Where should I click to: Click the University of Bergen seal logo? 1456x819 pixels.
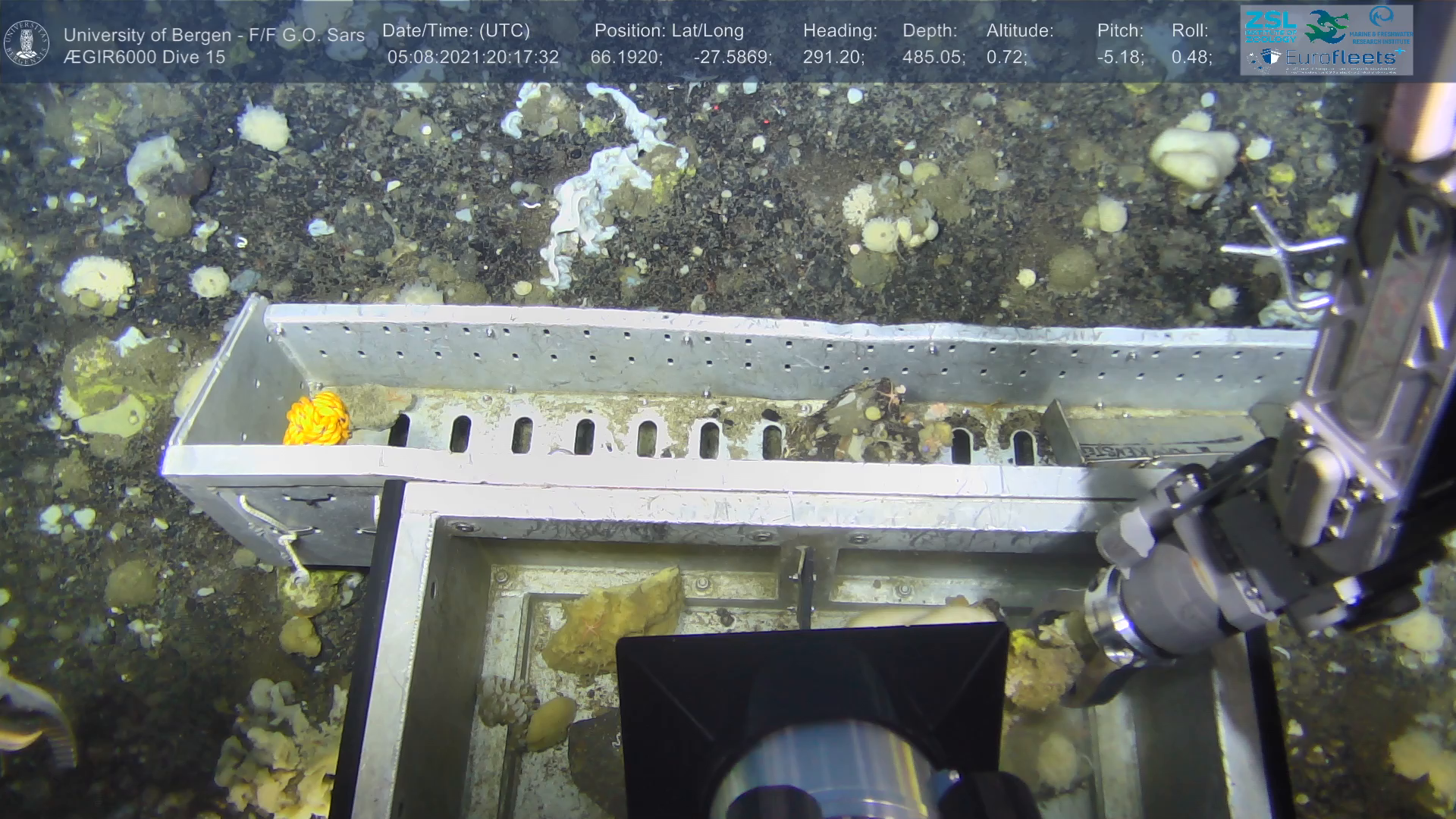pyautogui.click(x=27, y=43)
